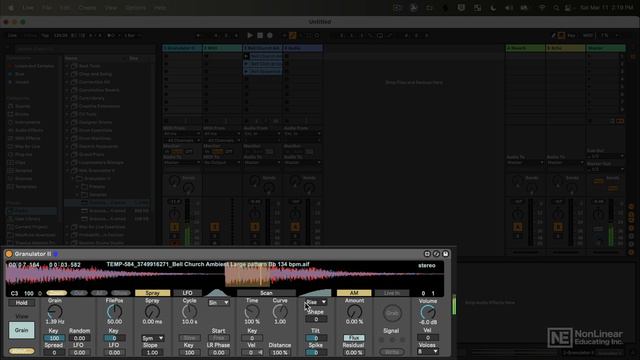Open the 1 Bar quantization dropdown

point(131,36)
